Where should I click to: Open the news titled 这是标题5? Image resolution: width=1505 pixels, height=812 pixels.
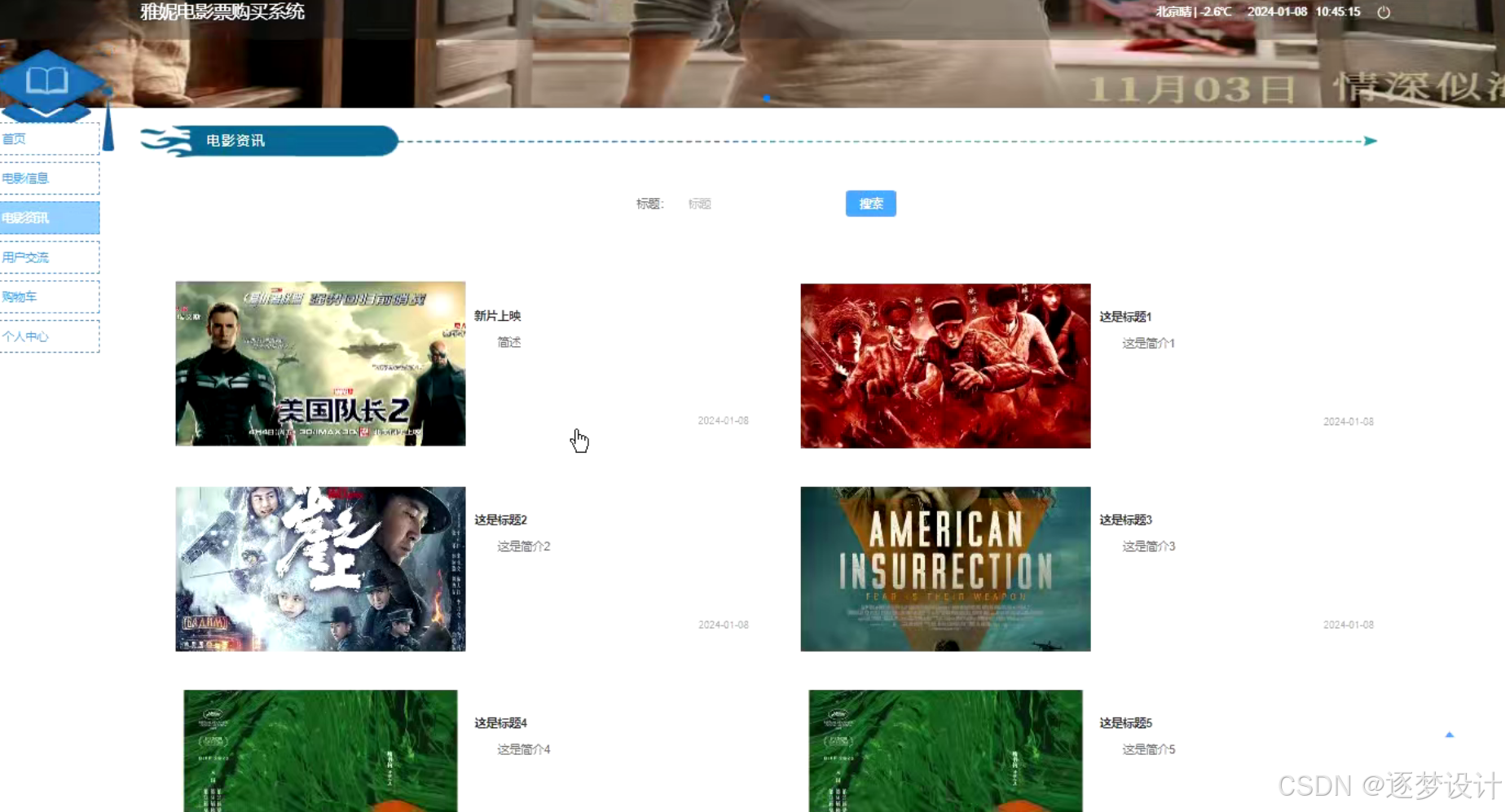1125,723
